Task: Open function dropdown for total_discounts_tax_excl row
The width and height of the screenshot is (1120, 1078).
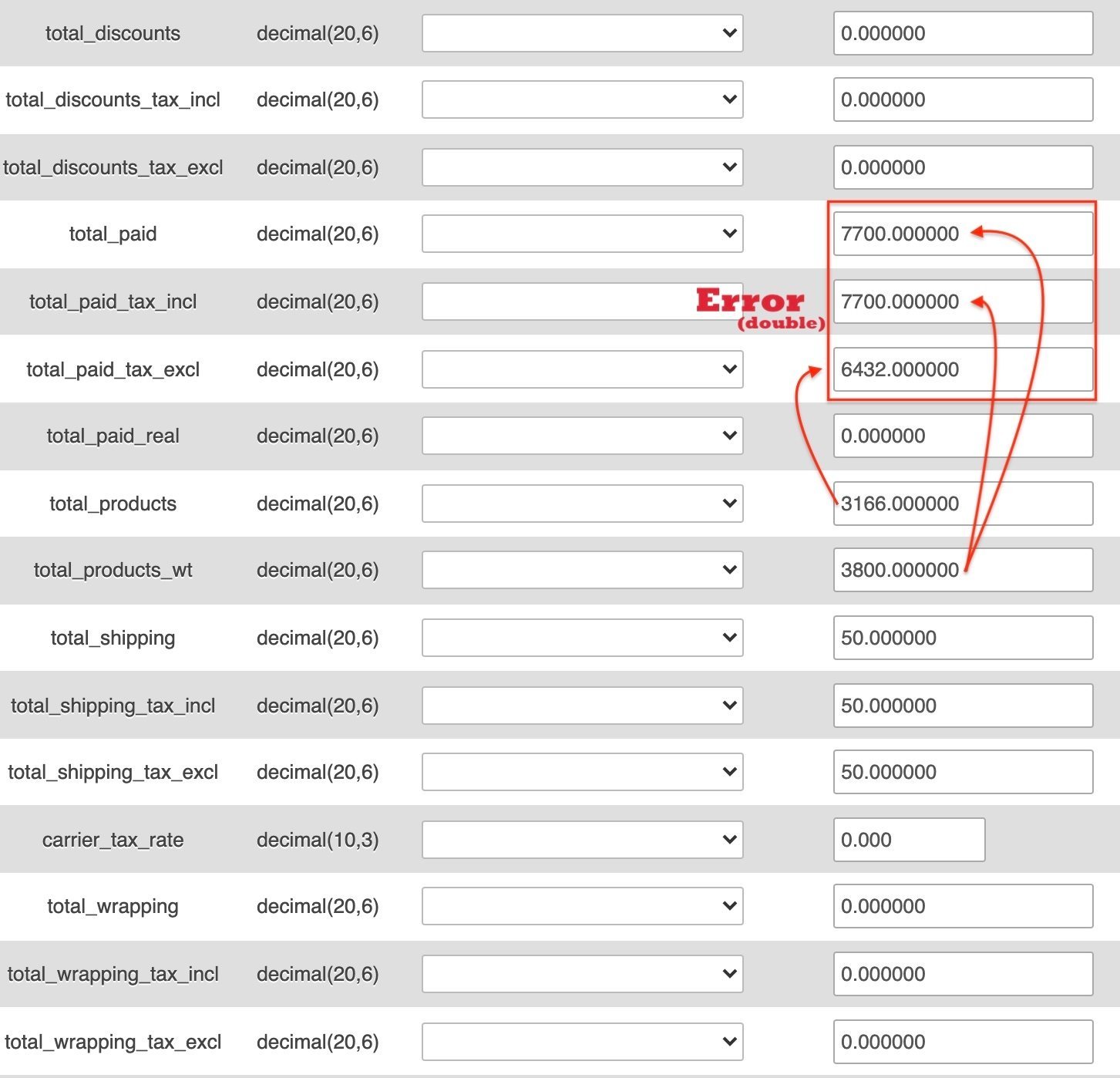Action: click(582, 167)
